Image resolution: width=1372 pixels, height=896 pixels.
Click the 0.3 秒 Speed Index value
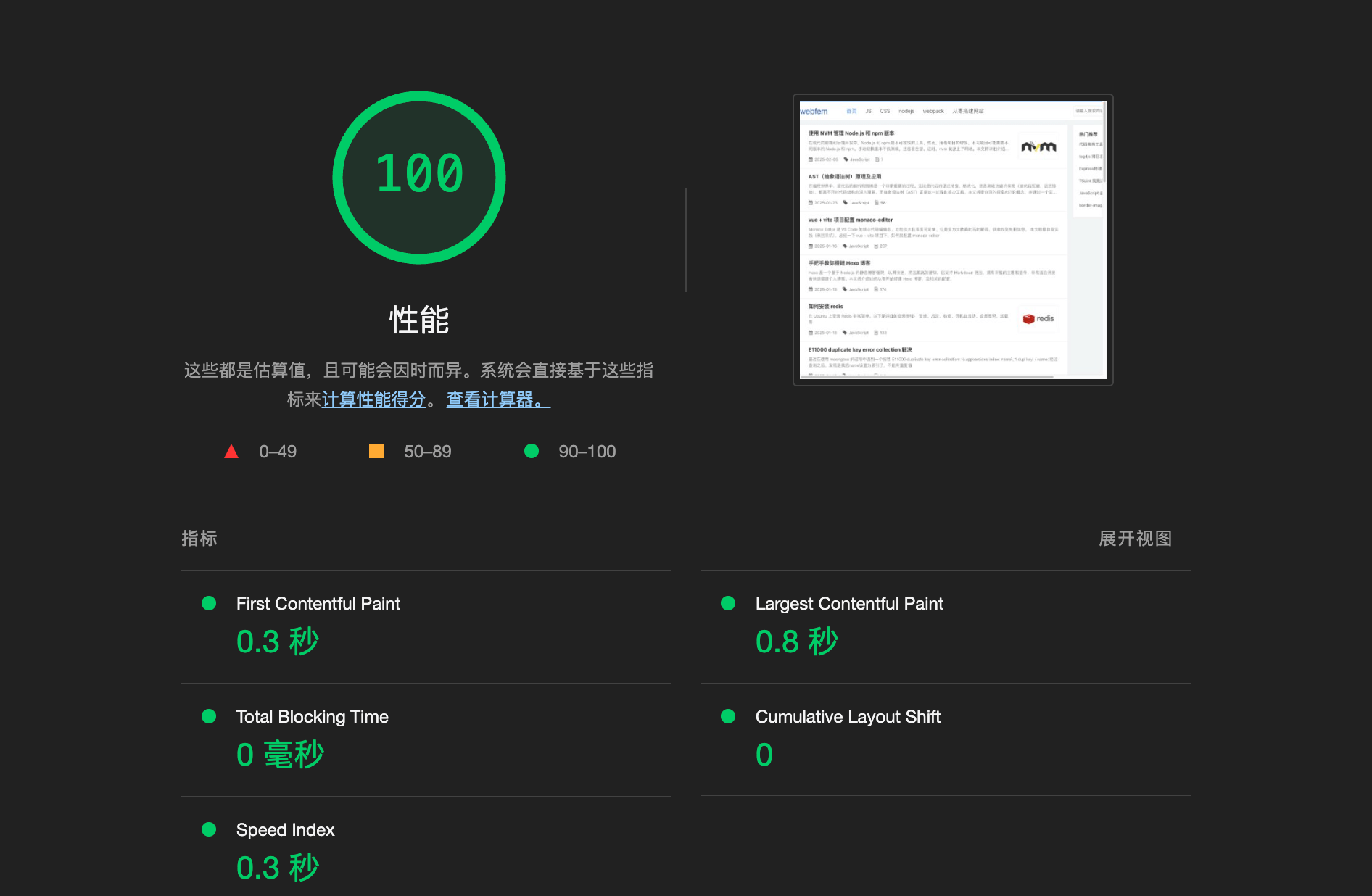pos(278,868)
